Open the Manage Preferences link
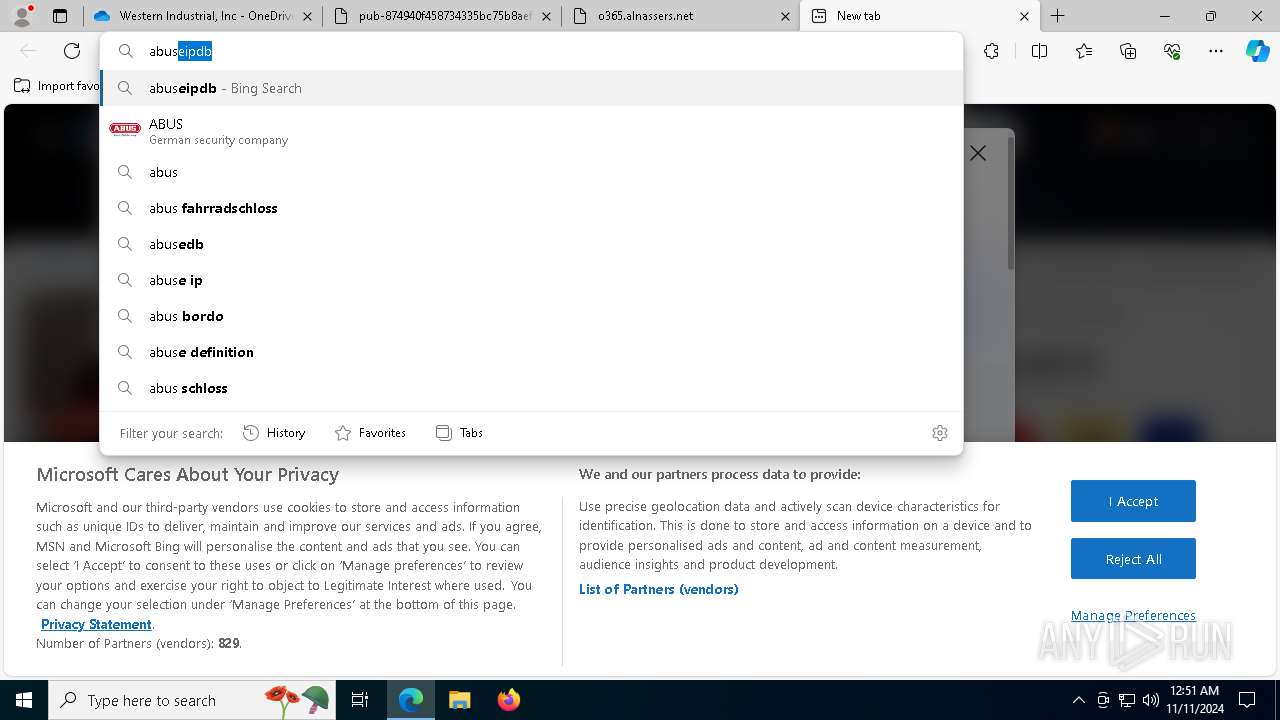The image size is (1280, 720). pyautogui.click(x=1133, y=615)
